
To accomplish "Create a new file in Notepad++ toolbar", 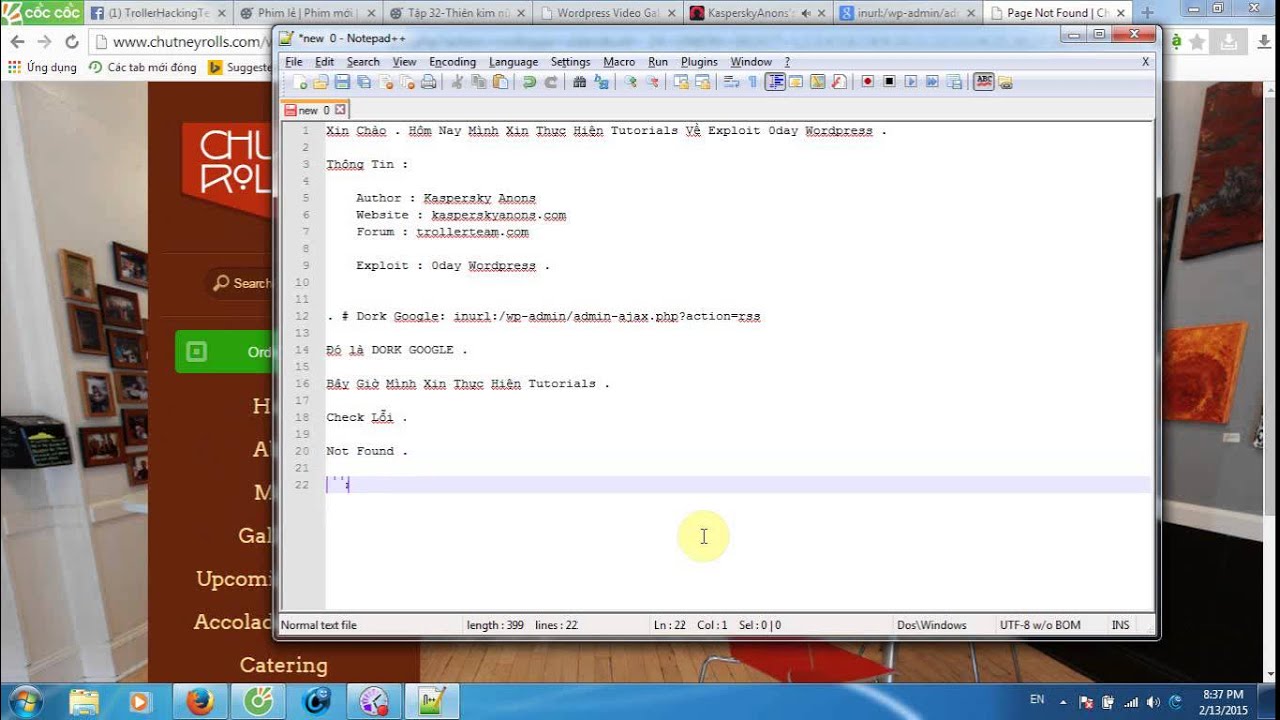I will (x=299, y=82).
